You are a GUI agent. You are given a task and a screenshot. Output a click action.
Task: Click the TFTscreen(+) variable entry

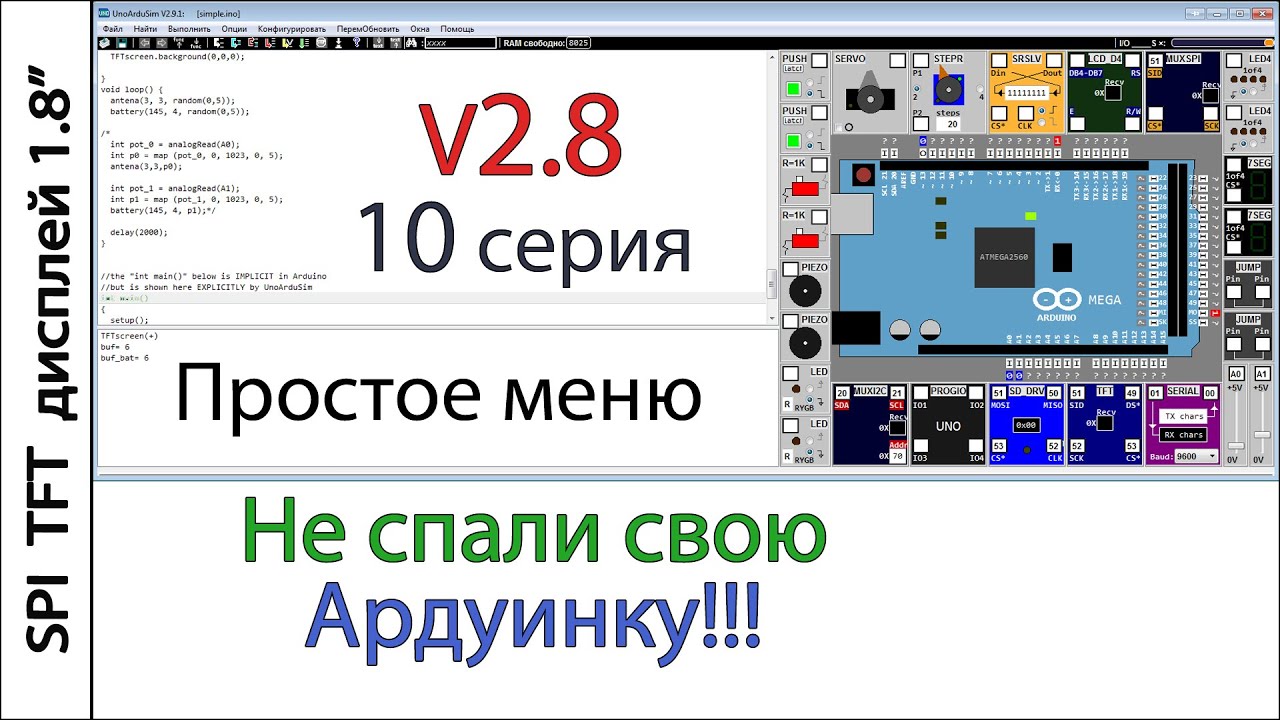coord(129,336)
